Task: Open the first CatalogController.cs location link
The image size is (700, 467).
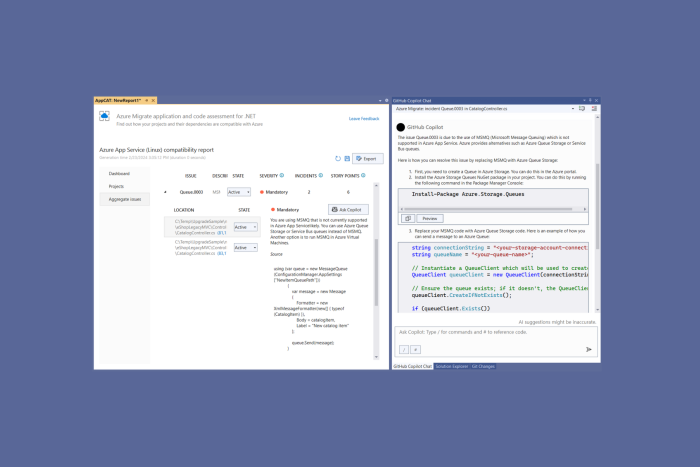Action: click(x=222, y=233)
